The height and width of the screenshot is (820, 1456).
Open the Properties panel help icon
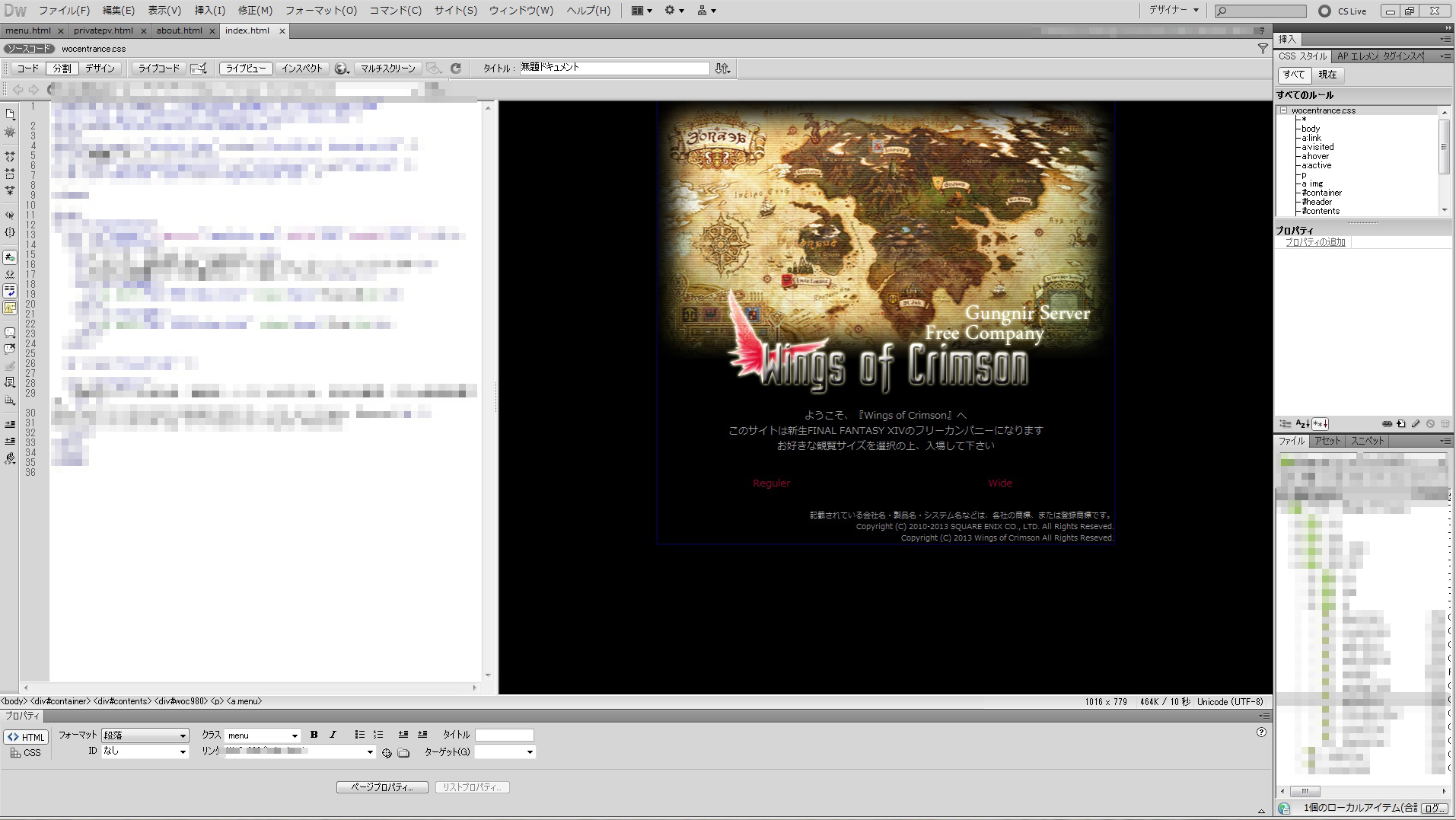pos(1261,732)
